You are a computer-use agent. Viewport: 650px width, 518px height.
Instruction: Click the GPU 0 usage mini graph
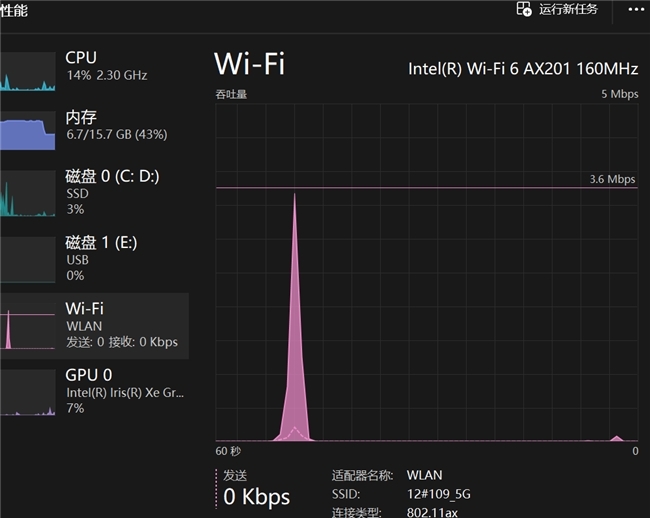click(x=28, y=392)
